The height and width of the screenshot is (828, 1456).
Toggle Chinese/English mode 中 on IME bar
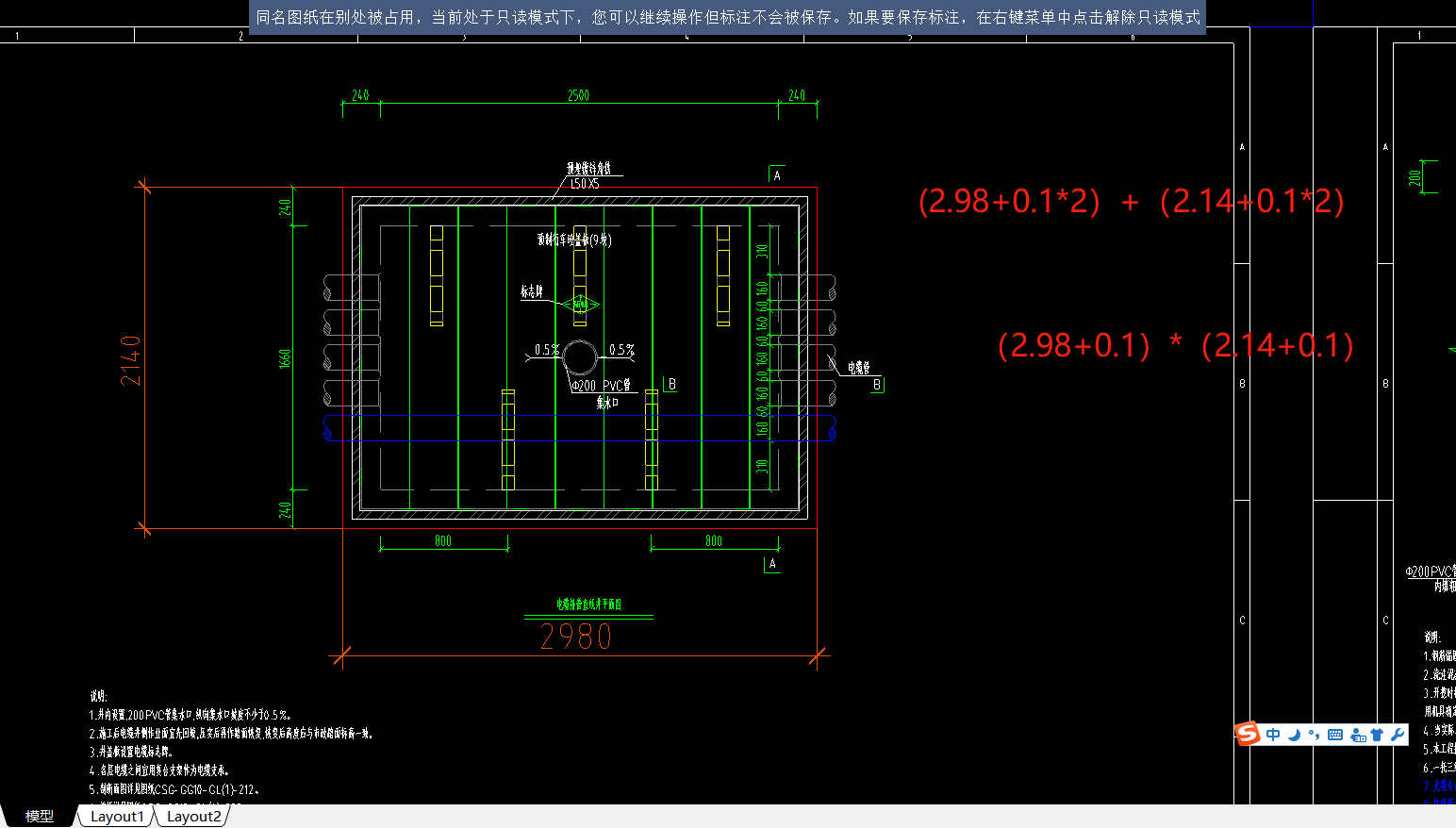[x=1273, y=735]
